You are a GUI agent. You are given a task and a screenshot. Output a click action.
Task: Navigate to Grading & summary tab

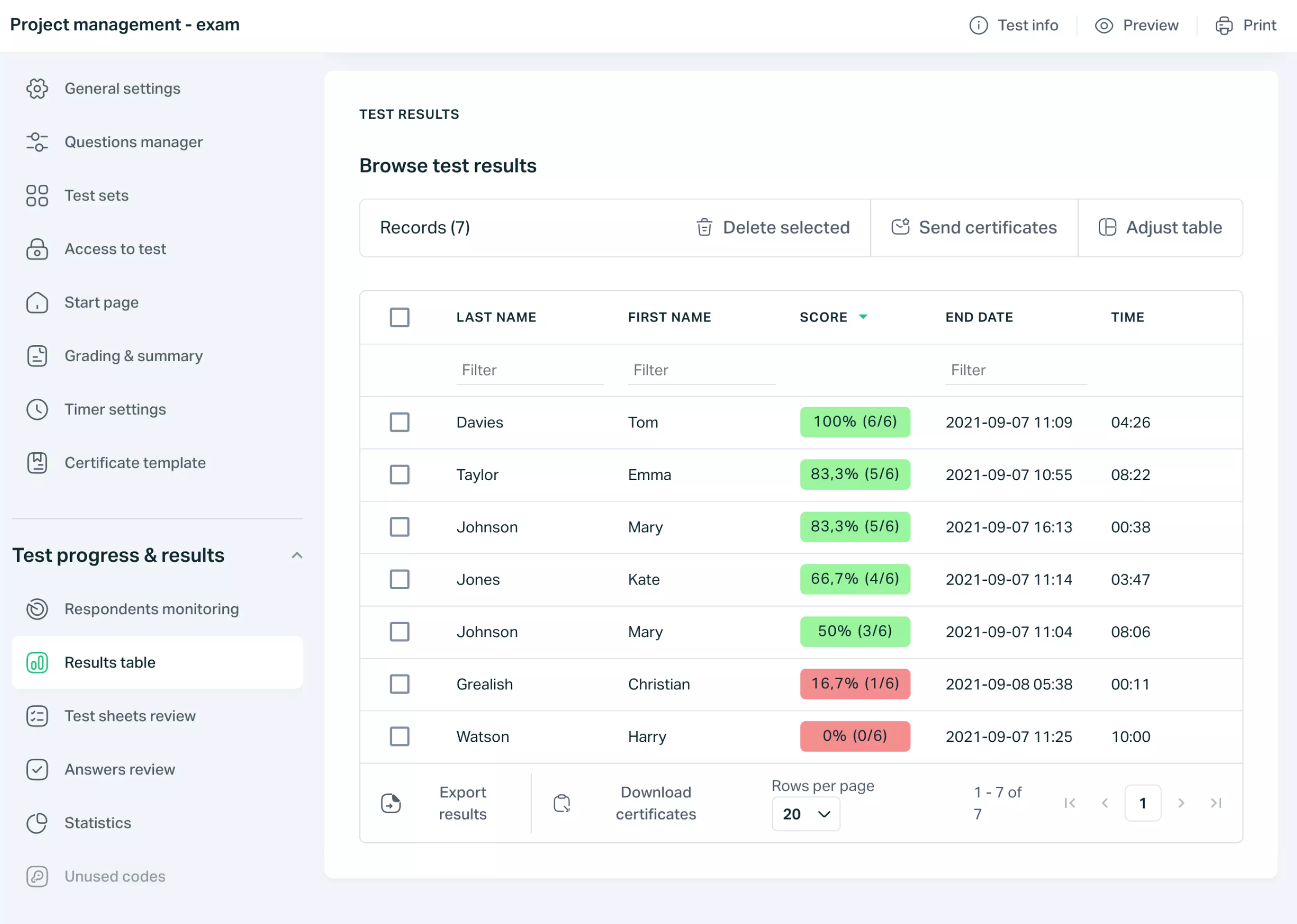pyautogui.click(x=133, y=355)
